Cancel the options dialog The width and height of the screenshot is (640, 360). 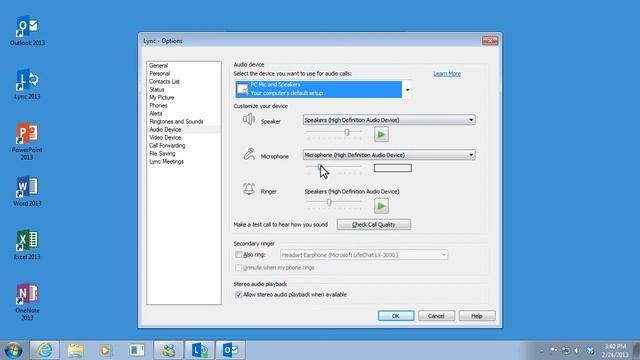(436, 316)
